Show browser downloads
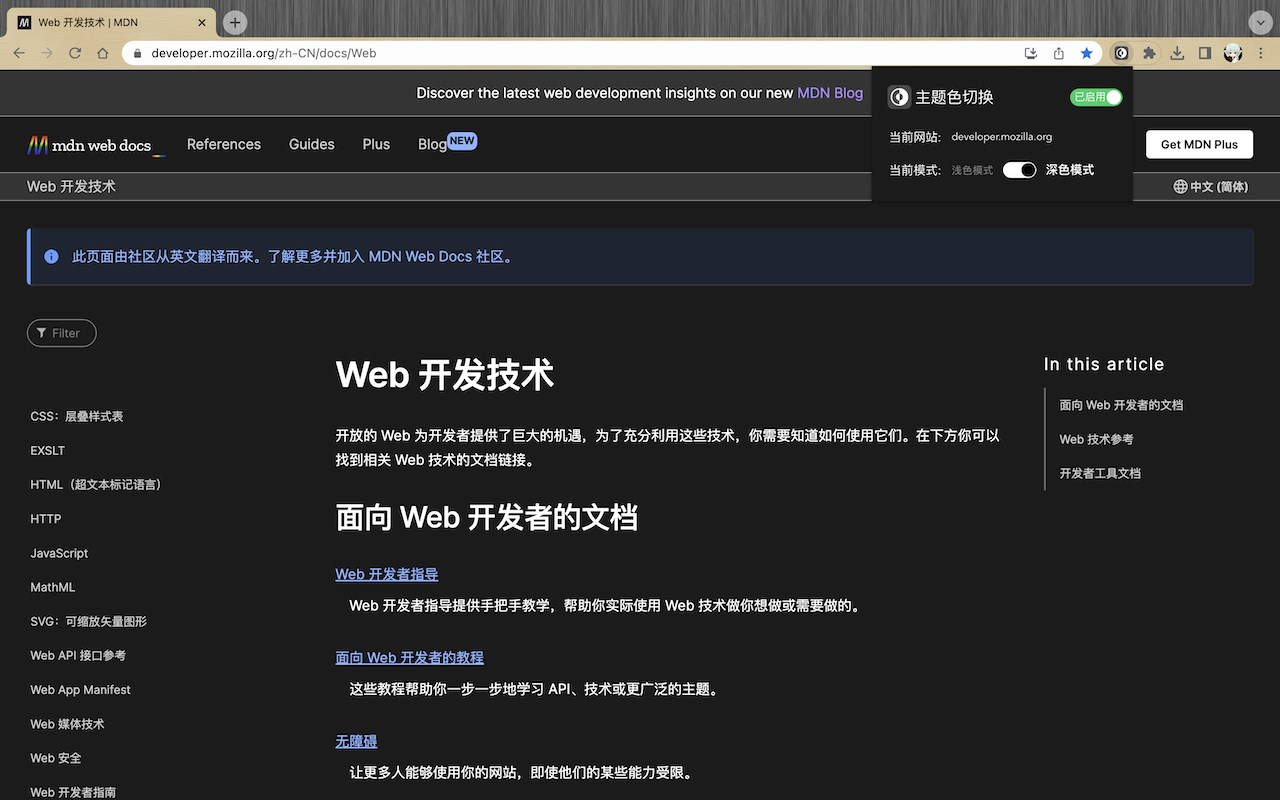 [1177, 53]
